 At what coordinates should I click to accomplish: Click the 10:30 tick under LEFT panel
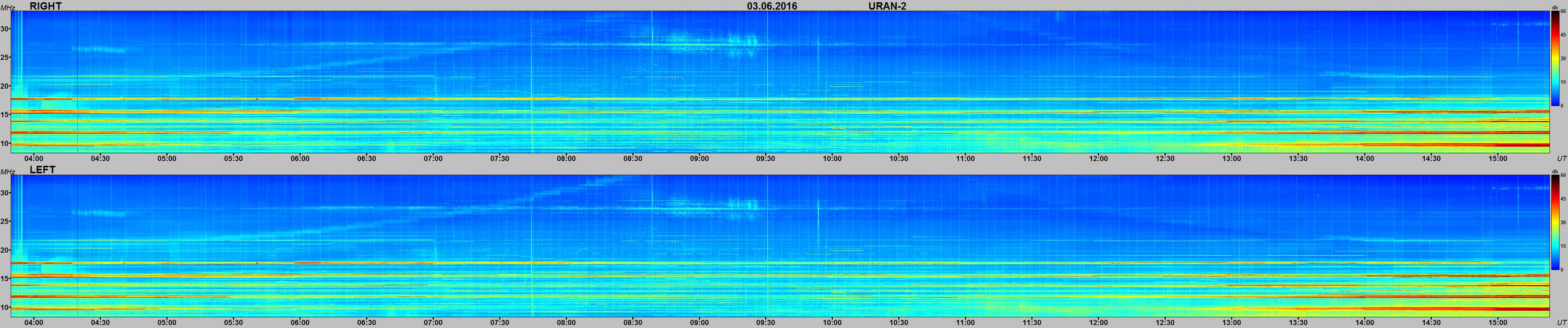899,322
